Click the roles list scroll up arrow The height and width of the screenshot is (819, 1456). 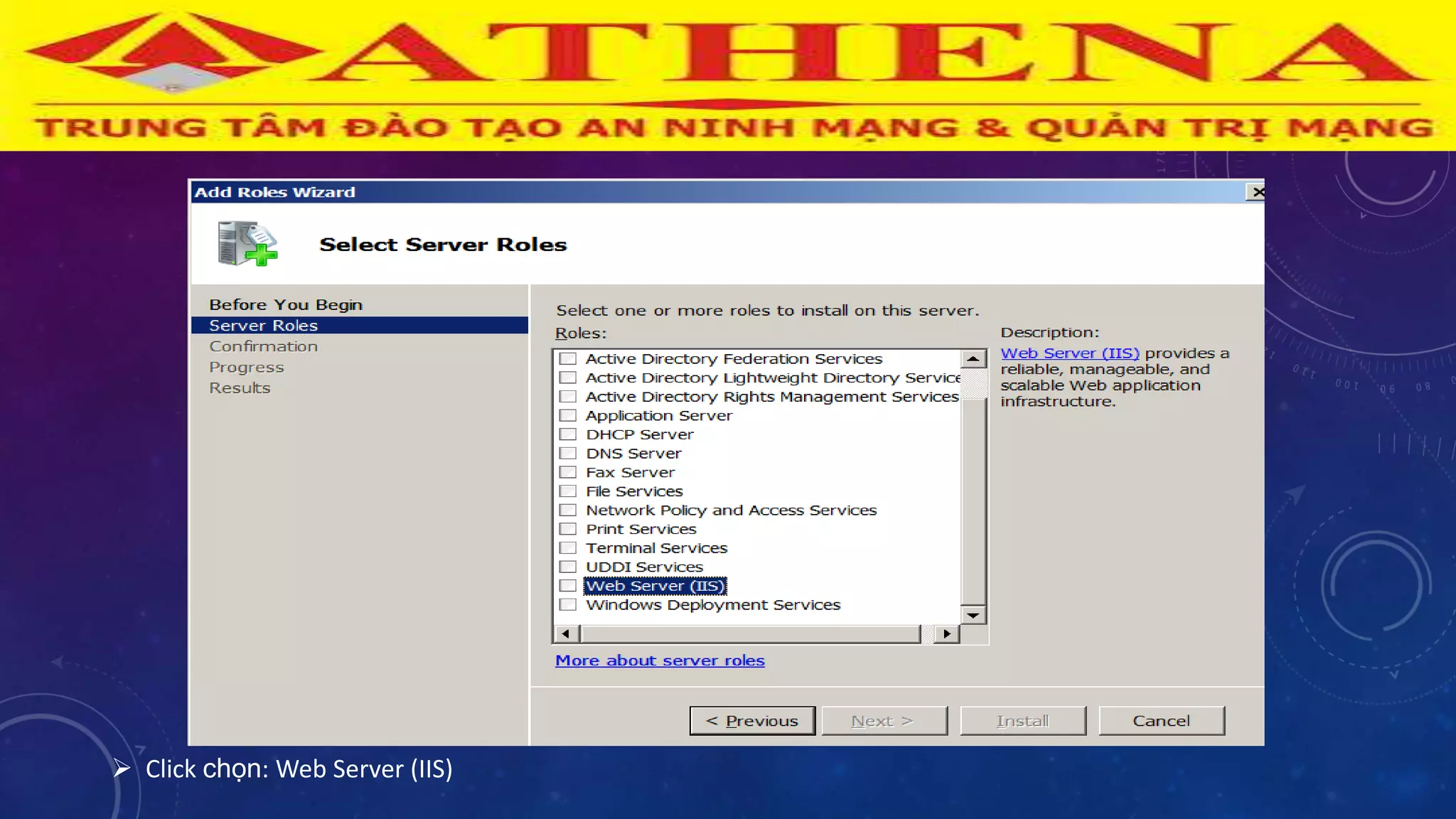tap(973, 359)
